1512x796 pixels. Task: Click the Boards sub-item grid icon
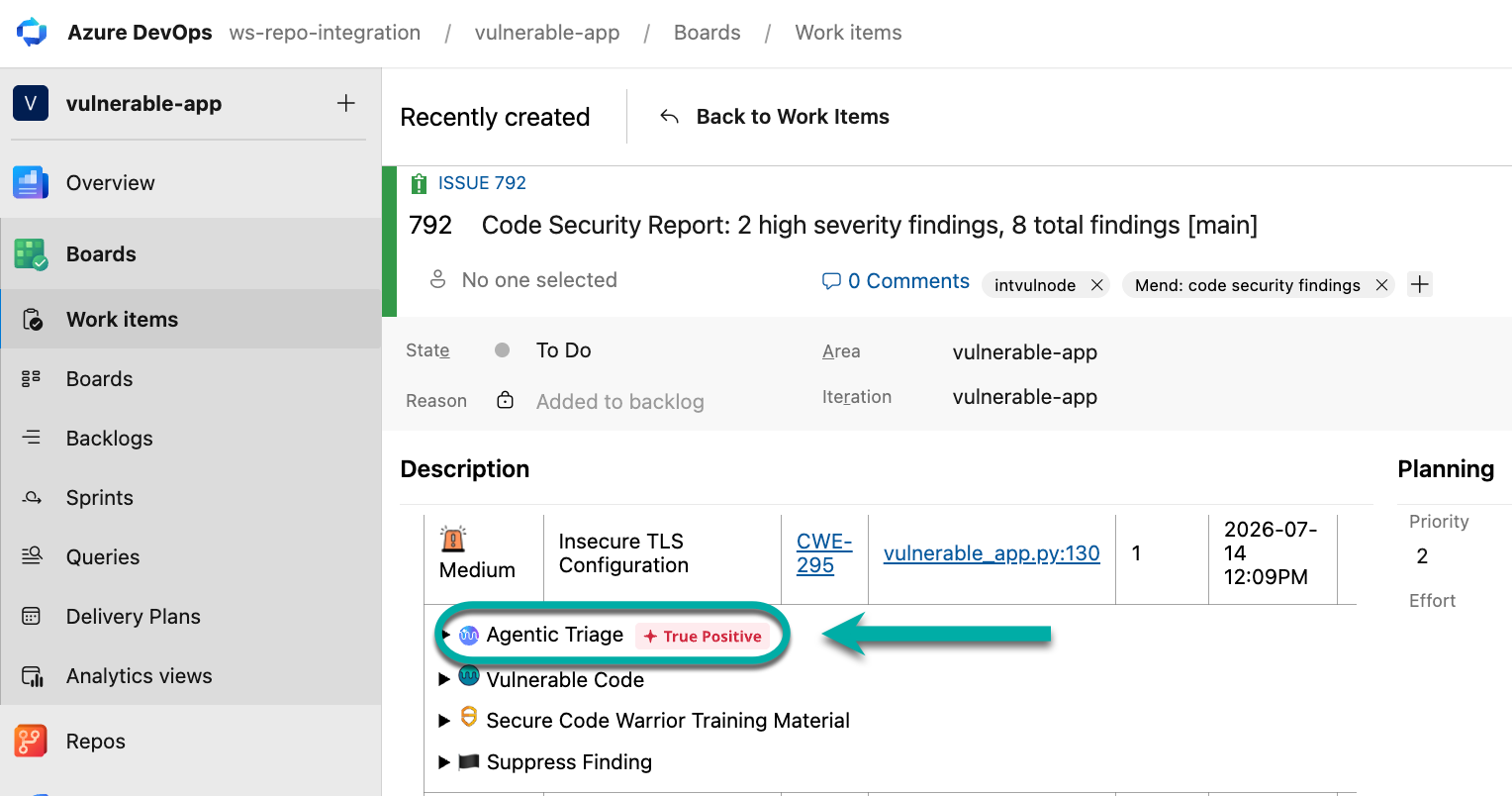[x=32, y=378]
